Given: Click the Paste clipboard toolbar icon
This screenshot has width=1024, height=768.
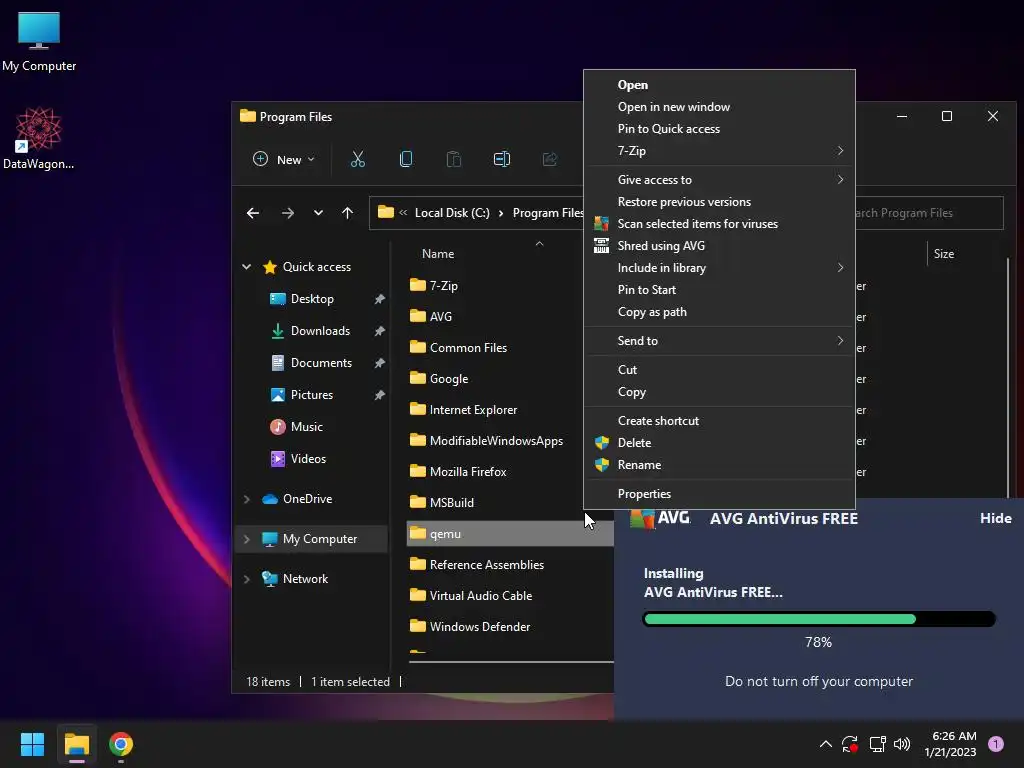Looking at the screenshot, I should click(x=454, y=159).
